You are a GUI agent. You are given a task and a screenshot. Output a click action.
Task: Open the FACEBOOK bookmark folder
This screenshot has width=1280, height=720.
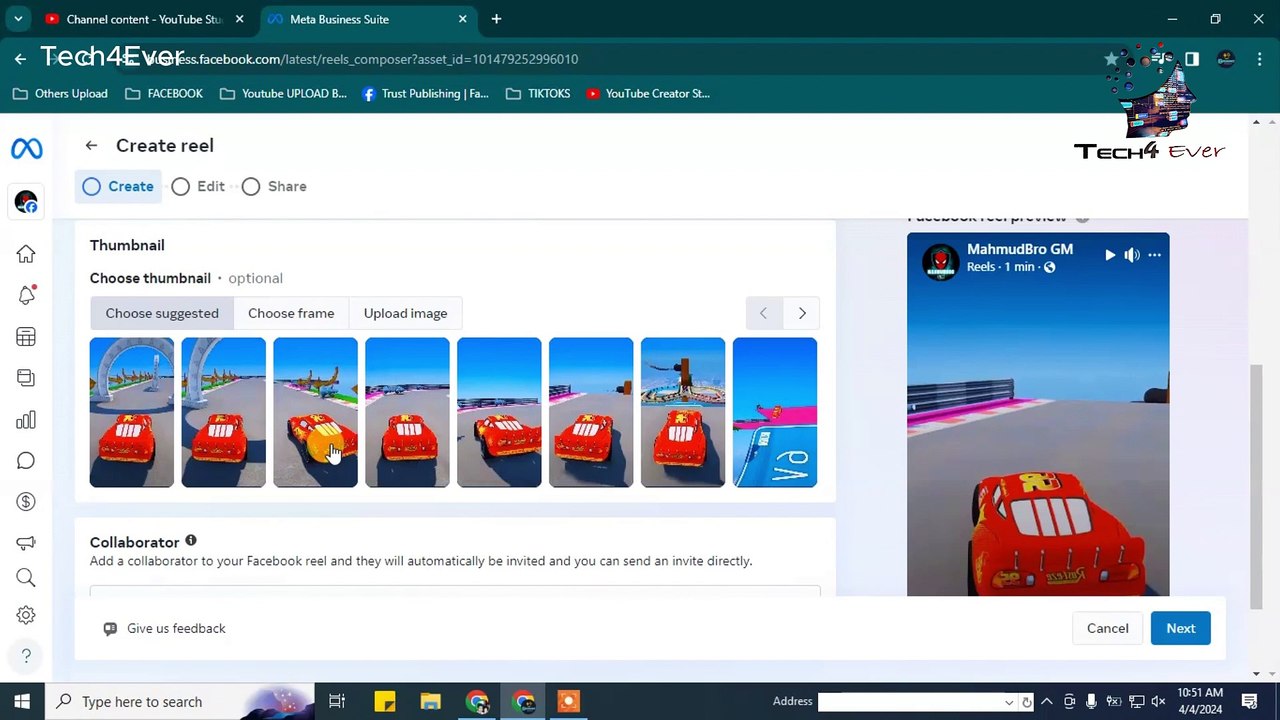pos(164,93)
